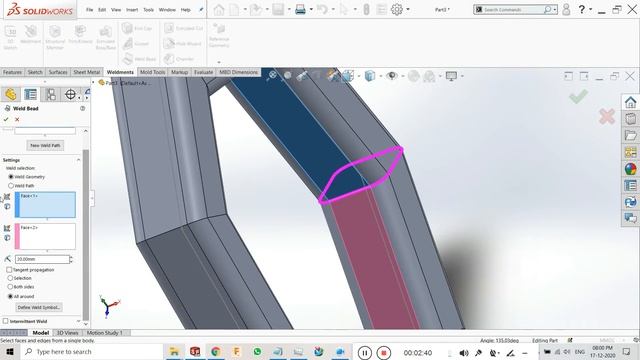Image resolution: width=640 pixels, height=360 pixels.
Task: Open the ConfigurationManager tab
Action: click(51, 94)
